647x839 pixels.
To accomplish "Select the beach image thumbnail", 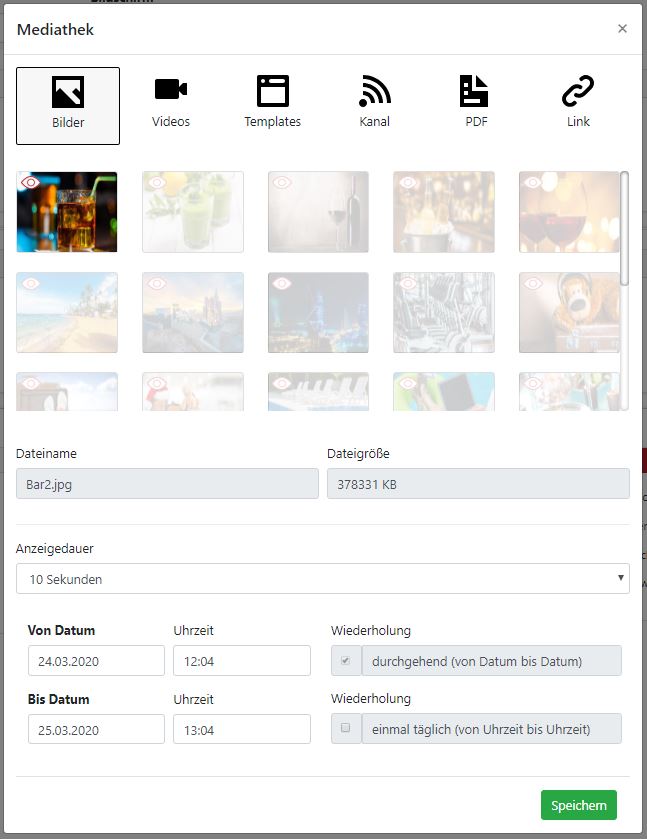I will pos(67,313).
